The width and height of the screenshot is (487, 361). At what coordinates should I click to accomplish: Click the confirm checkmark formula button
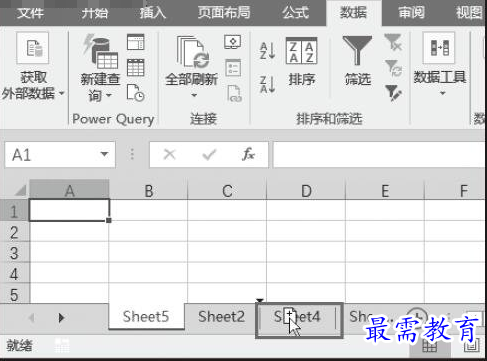pos(209,155)
